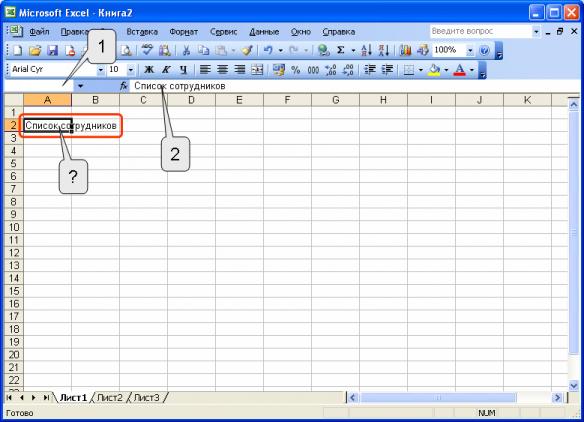The height and width of the screenshot is (422, 584).
Task: Toggle Italic (К) formatting
Action: tap(166, 70)
